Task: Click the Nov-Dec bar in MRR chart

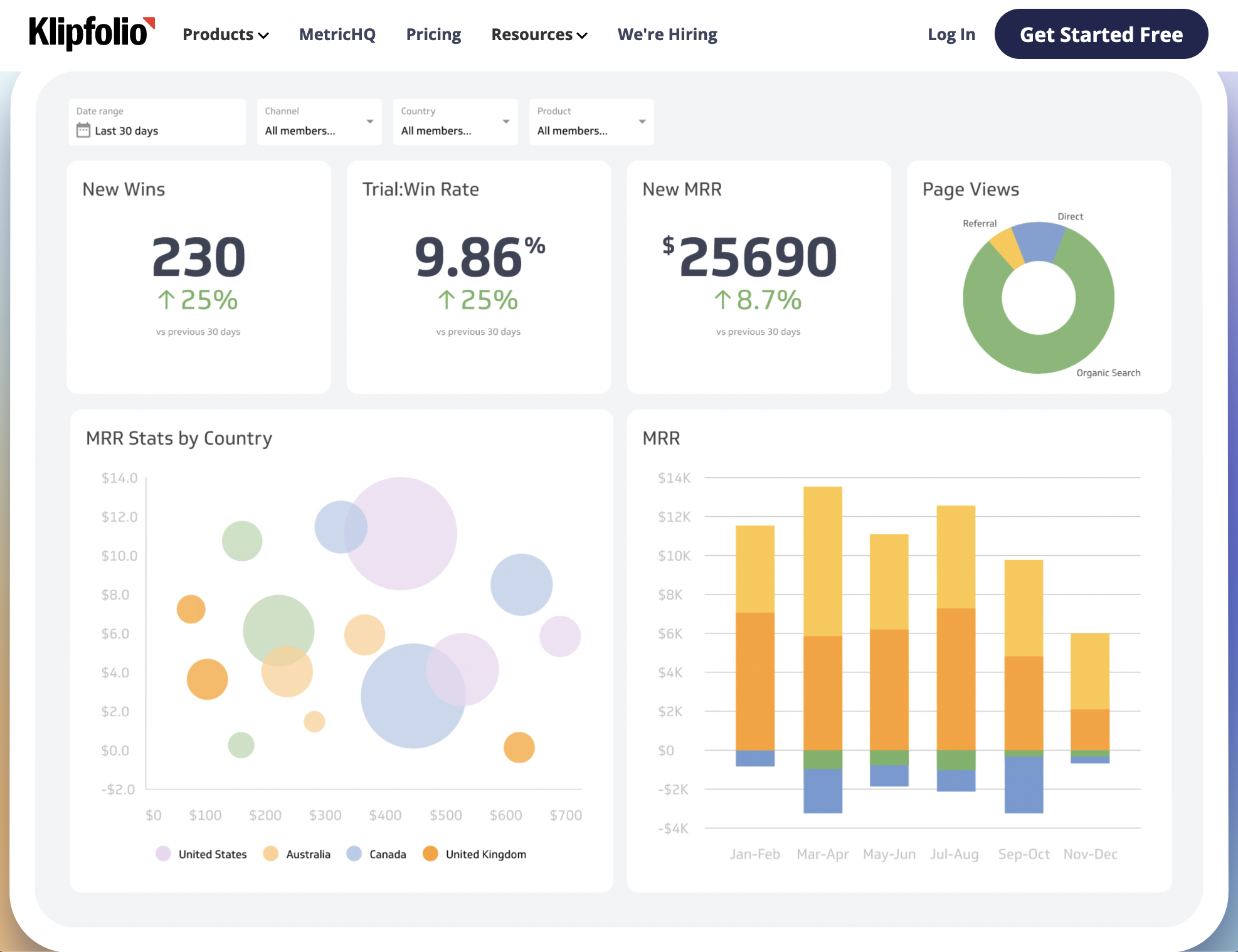Action: pos(1090,697)
